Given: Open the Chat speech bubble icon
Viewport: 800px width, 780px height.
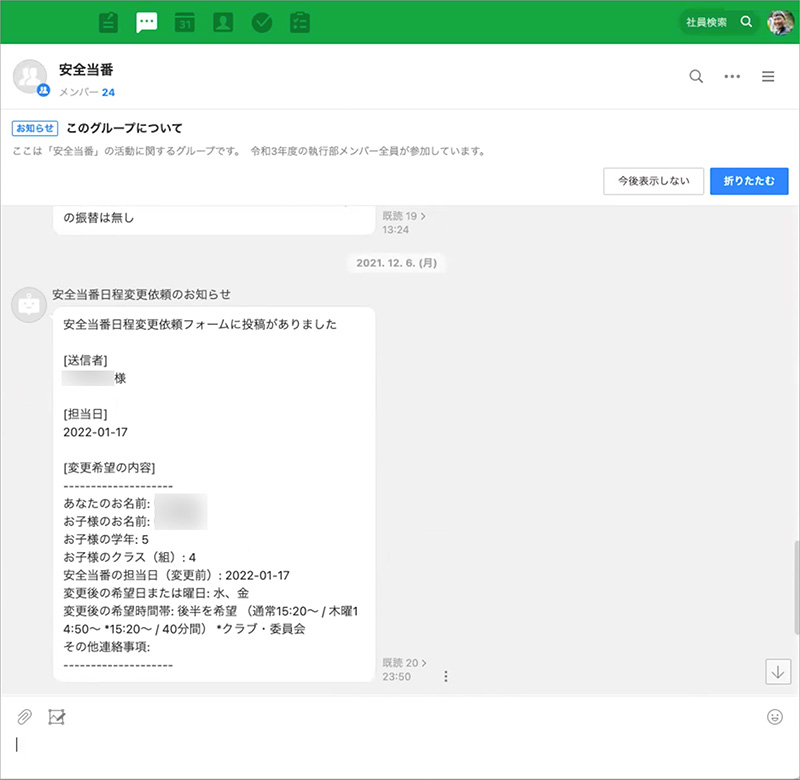Looking at the screenshot, I should coord(147,22).
